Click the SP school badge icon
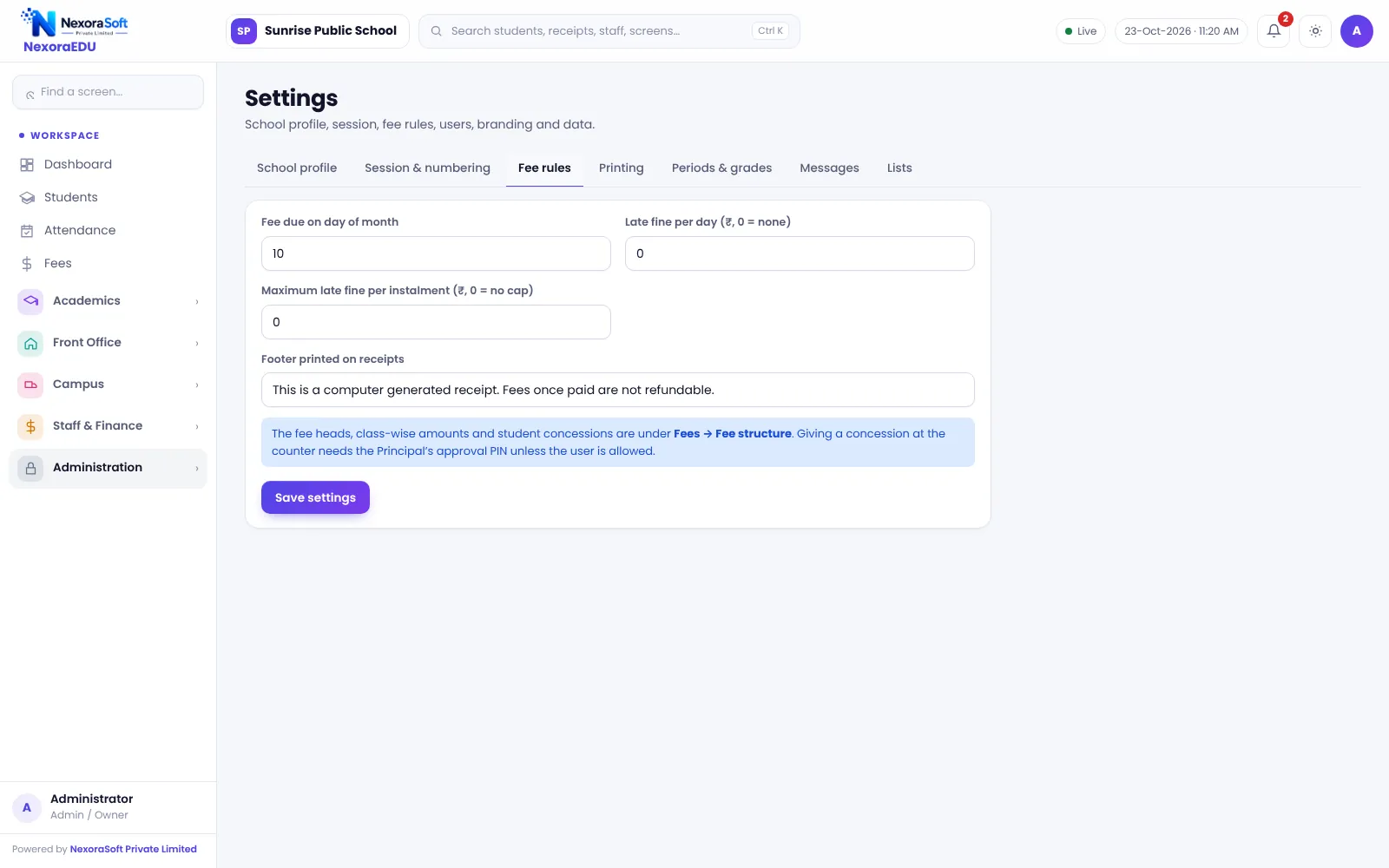The width and height of the screenshot is (1389, 868). 244,31
